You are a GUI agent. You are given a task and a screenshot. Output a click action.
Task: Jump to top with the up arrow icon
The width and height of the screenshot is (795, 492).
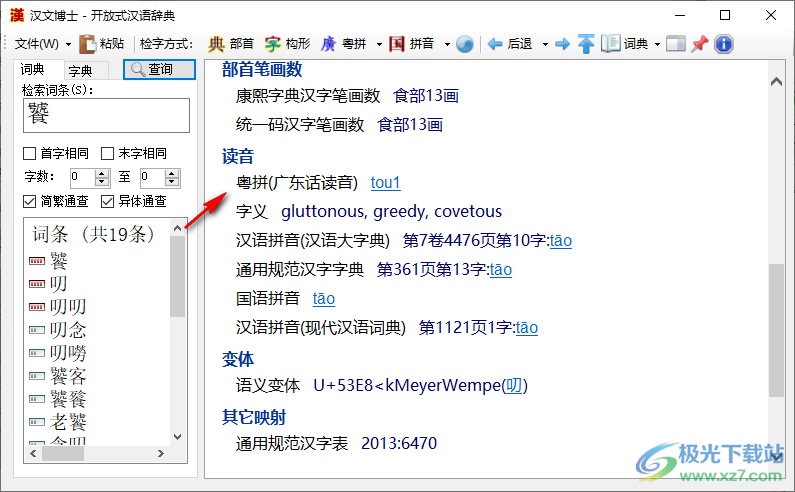[586, 44]
